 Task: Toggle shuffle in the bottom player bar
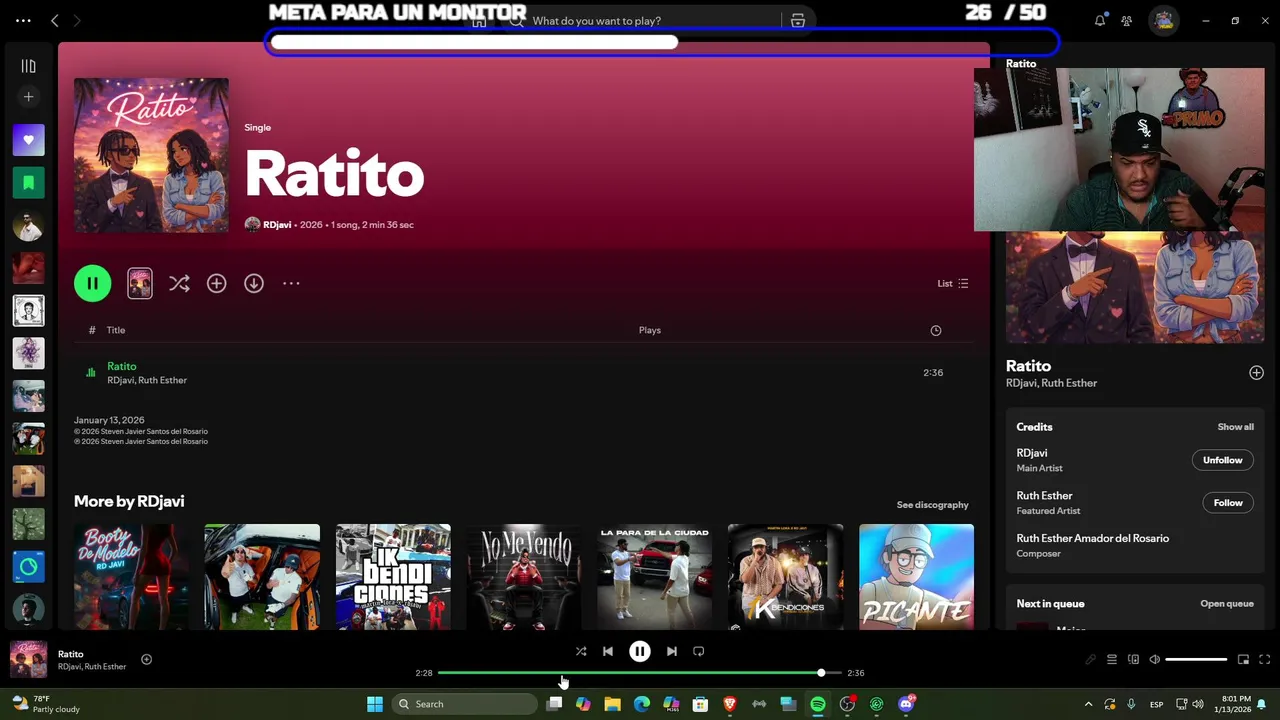pos(581,651)
